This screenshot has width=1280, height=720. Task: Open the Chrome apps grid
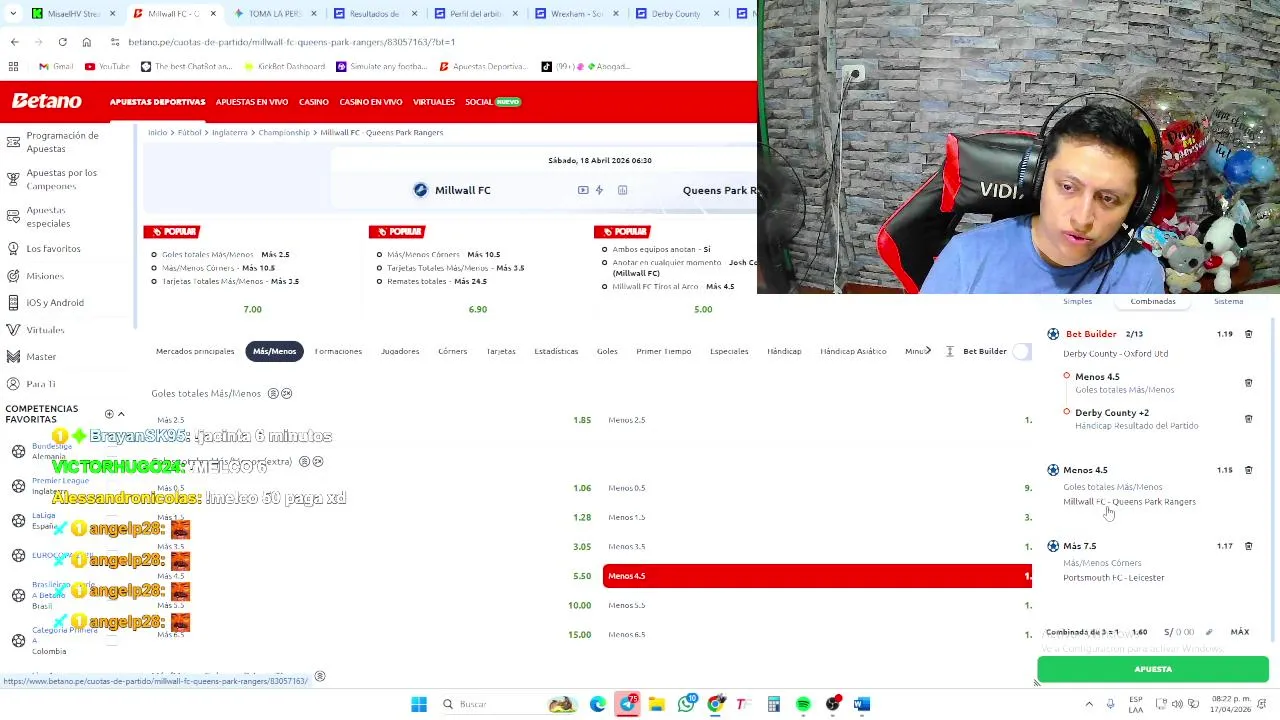click(x=13, y=66)
